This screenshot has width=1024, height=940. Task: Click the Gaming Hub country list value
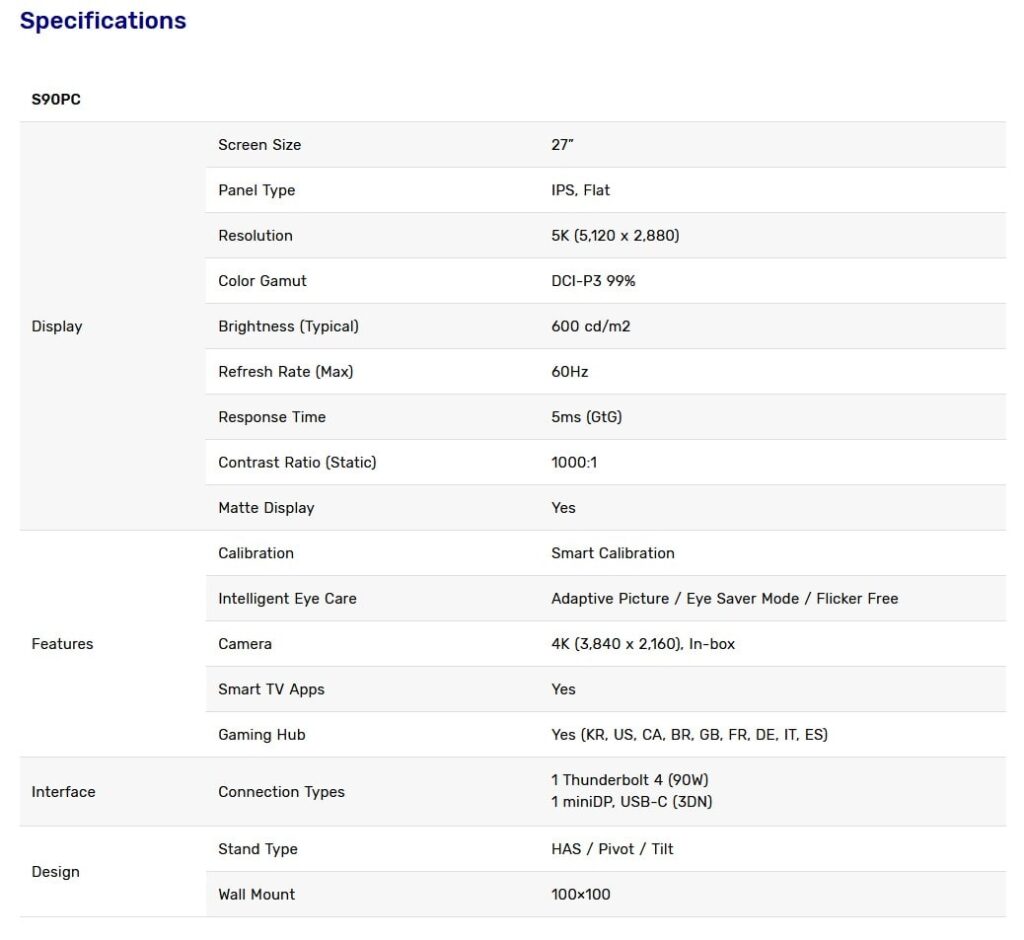689,735
